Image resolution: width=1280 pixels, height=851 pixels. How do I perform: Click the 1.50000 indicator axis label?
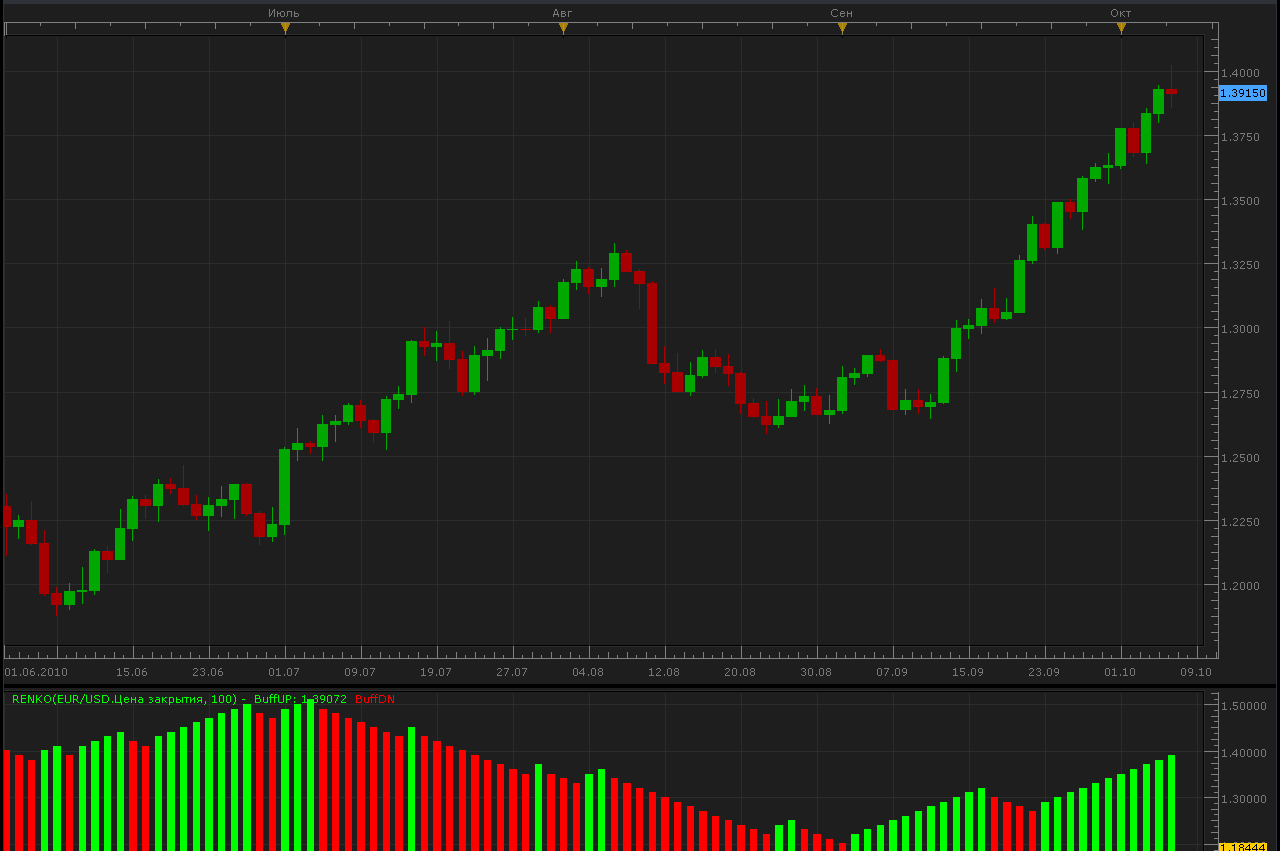[1243, 706]
